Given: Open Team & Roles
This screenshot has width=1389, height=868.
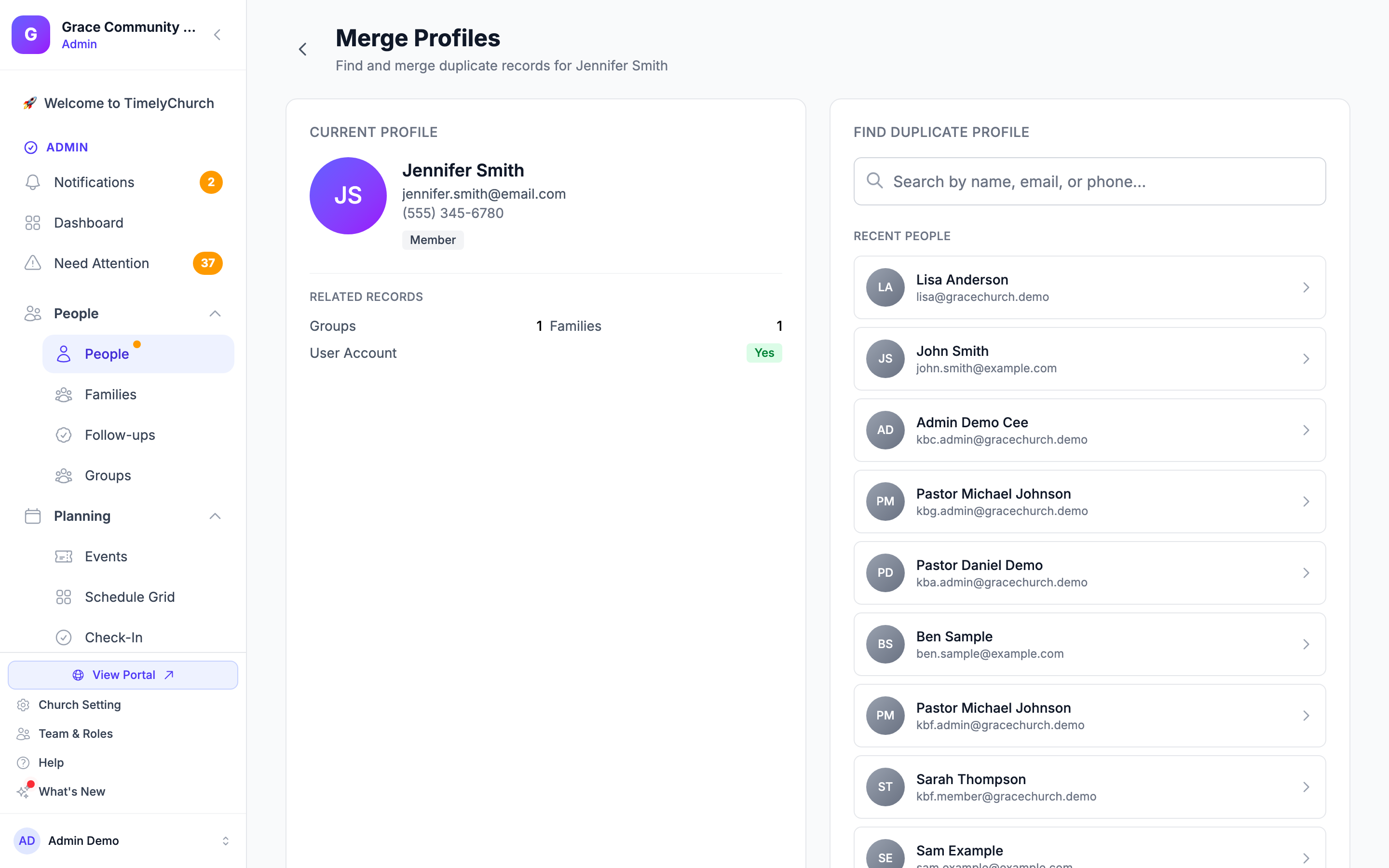Looking at the screenshot, I should click(x=75, y=733).
